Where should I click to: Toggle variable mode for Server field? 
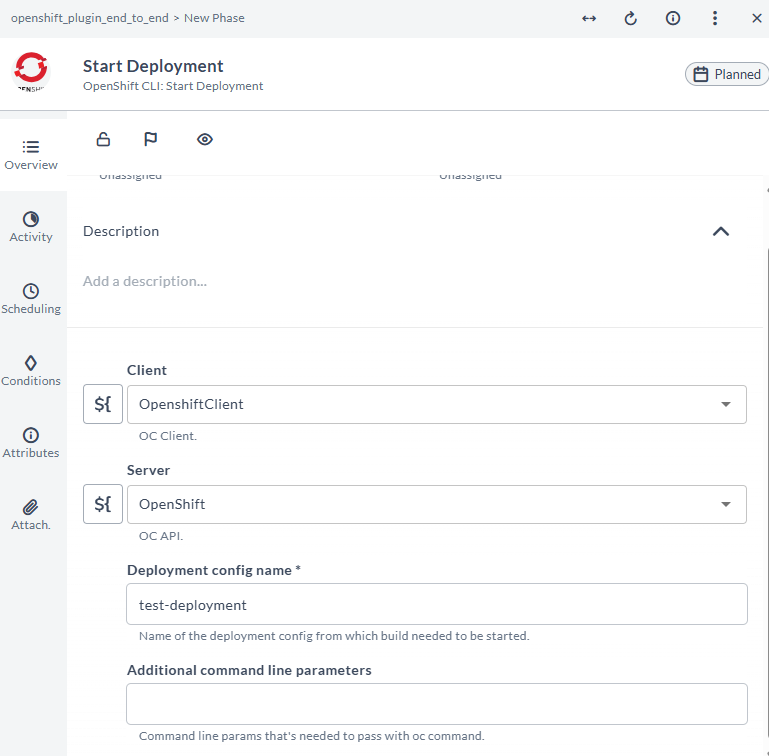point(103,504)
